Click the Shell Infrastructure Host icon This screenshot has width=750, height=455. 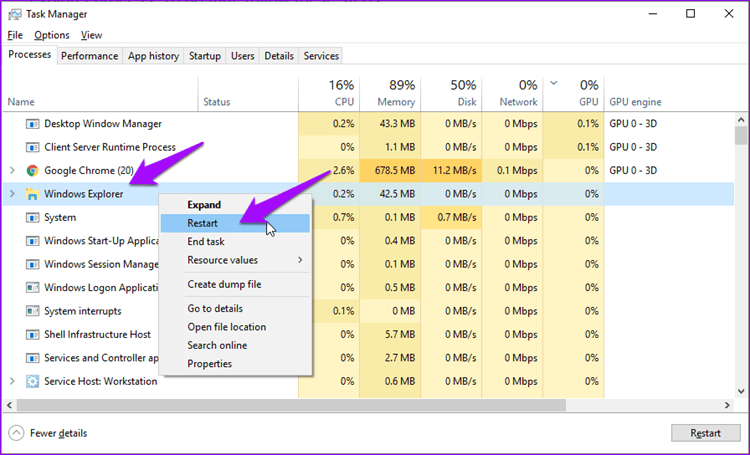coord(32,334)
